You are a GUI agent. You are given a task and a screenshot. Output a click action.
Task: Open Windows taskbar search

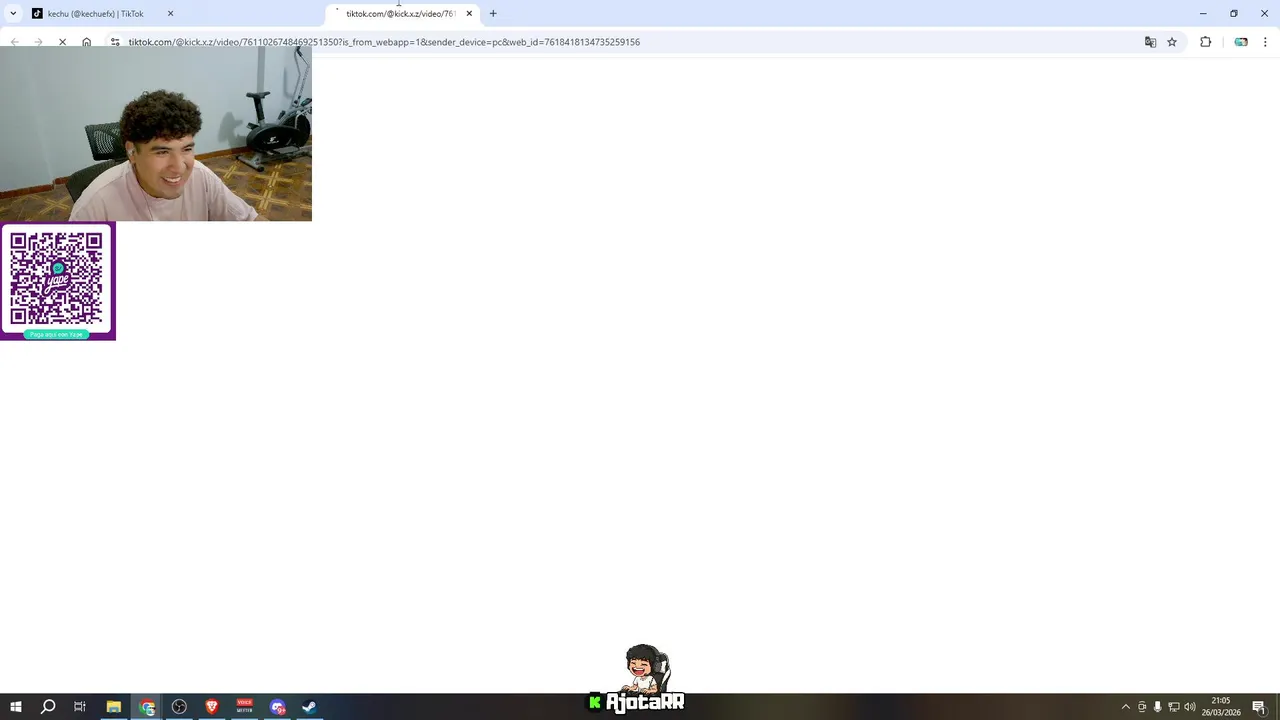point(47,707)
